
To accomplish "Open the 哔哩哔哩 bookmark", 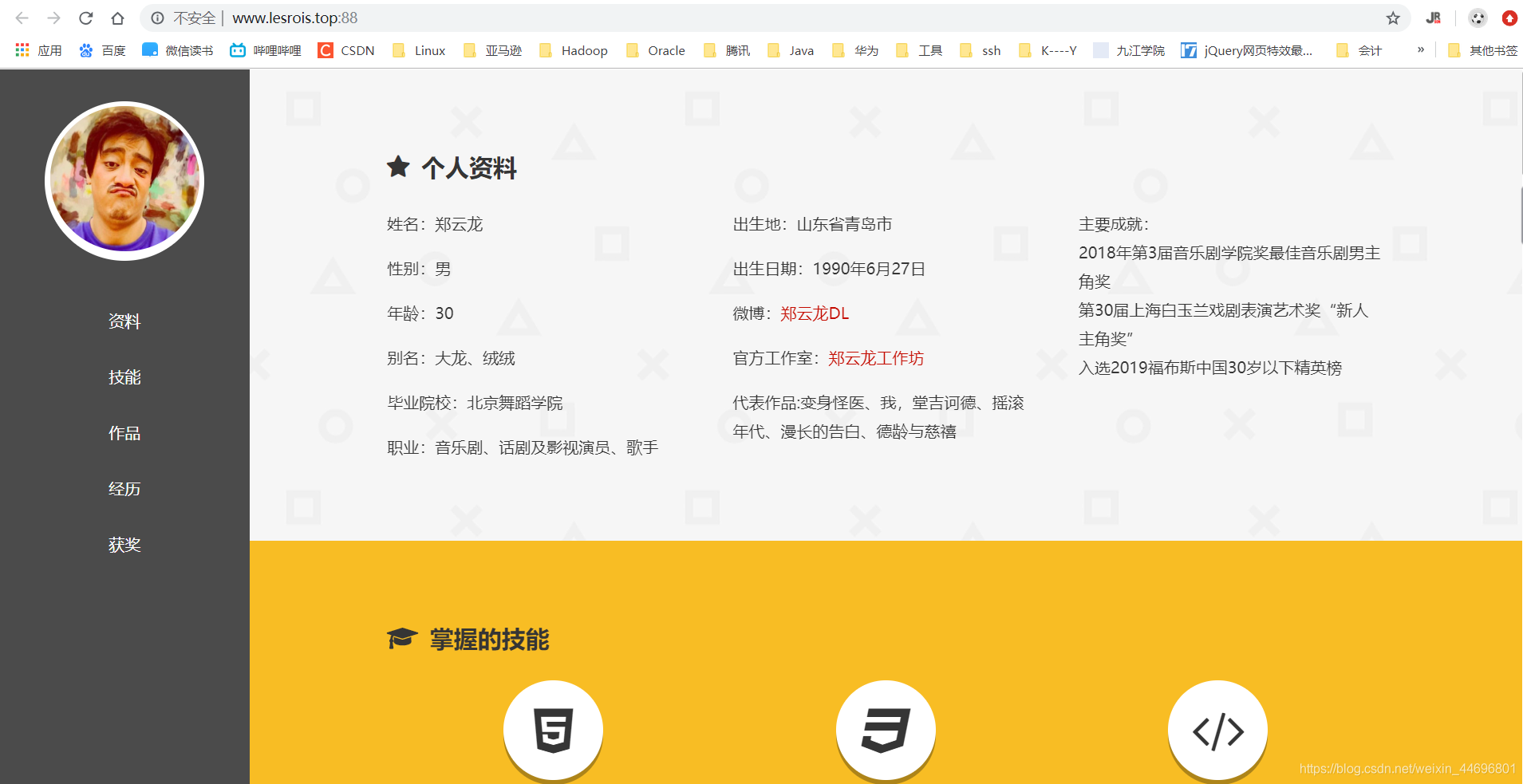I will pos(265,50).
